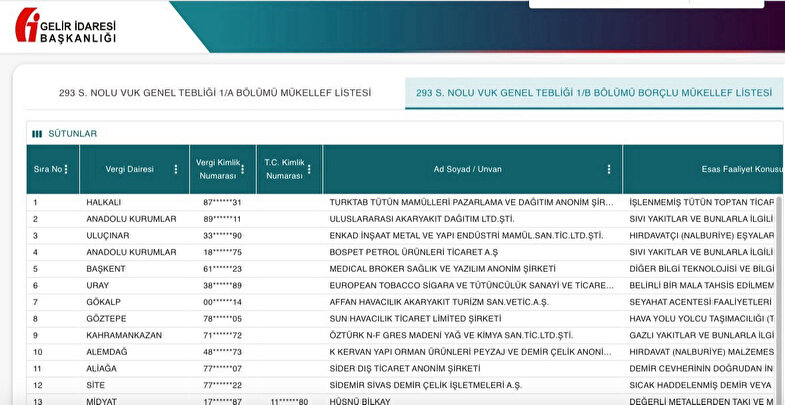
Task: Switch to 1/A Bölümü Mükellef Listesi tab
Action: click(x=215, y=93)
